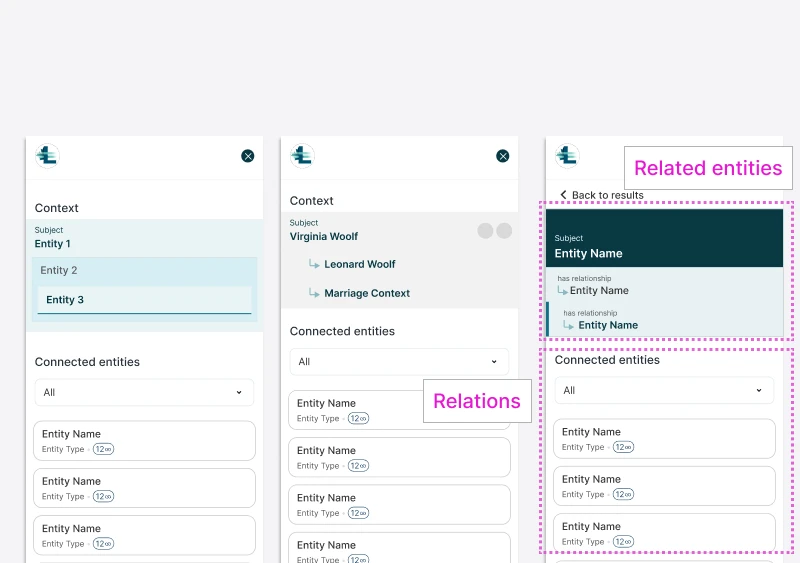Click the 12 links badge on left panel's first card
The width and height of the screenshot is (800, 563).
click(x=104, y=449)
